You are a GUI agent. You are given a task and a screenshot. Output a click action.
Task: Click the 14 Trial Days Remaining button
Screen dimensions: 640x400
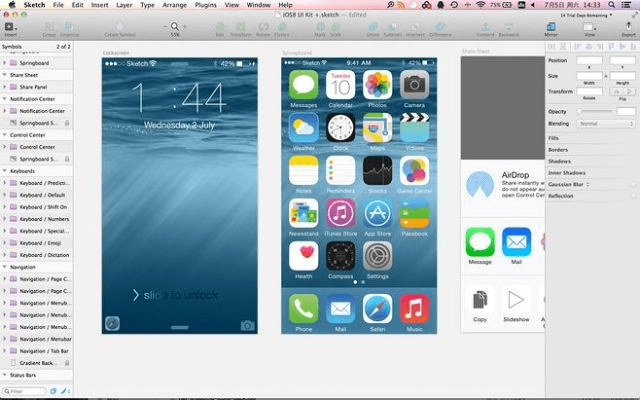pyautogui.click(x=586, y=15)
